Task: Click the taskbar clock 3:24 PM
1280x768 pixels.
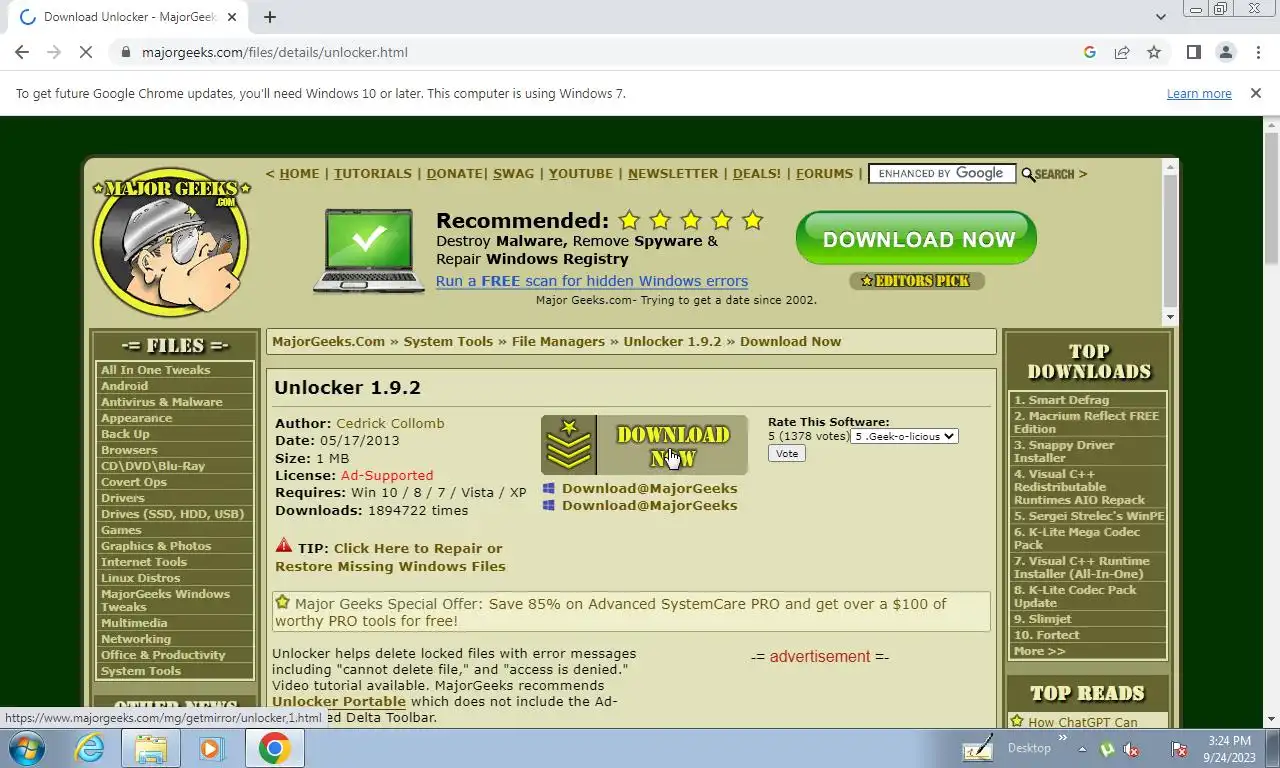Action: pyautogui.click(x=1228, y=741)
